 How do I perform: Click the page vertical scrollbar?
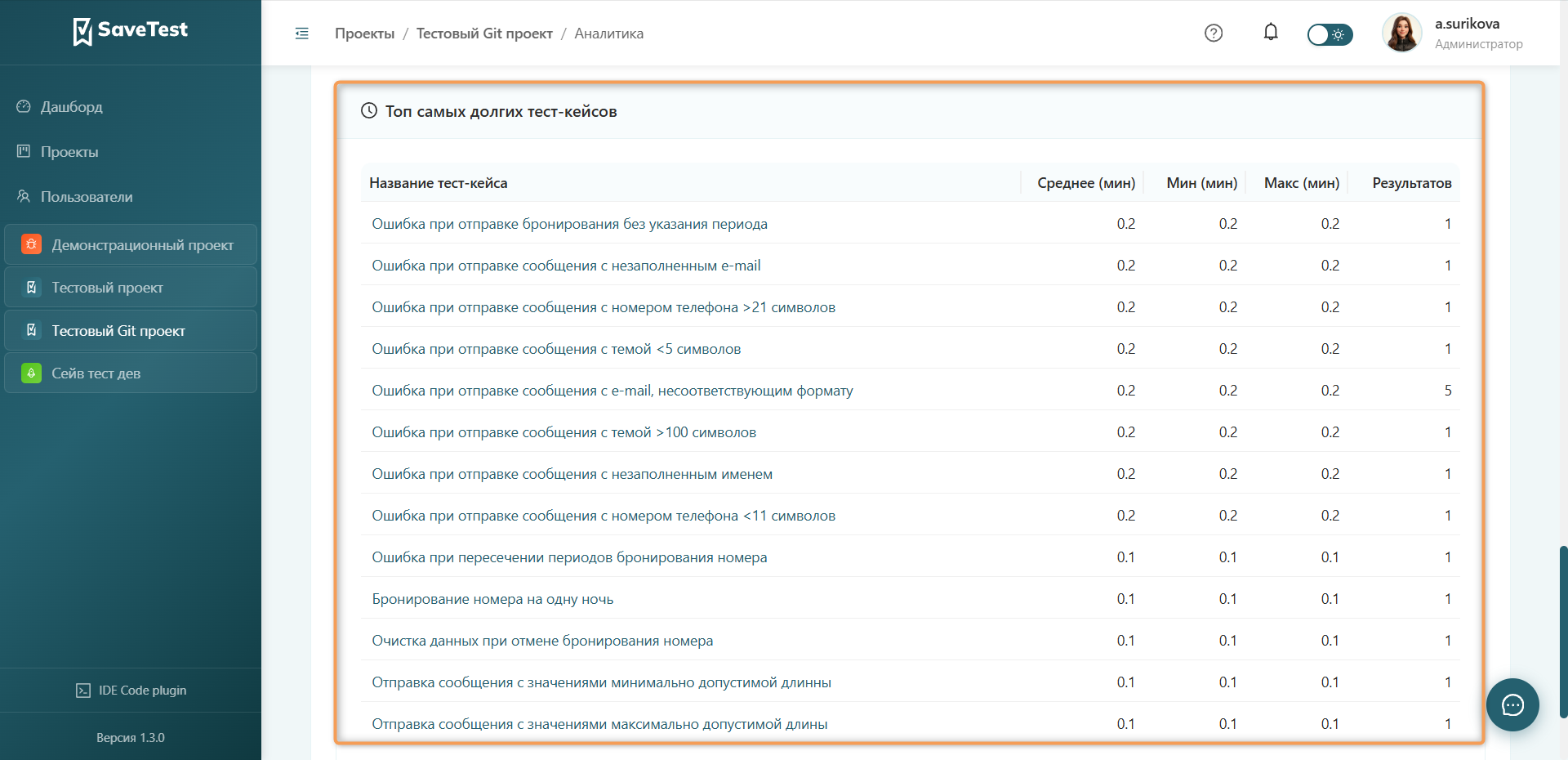(x=1563, y=632)
